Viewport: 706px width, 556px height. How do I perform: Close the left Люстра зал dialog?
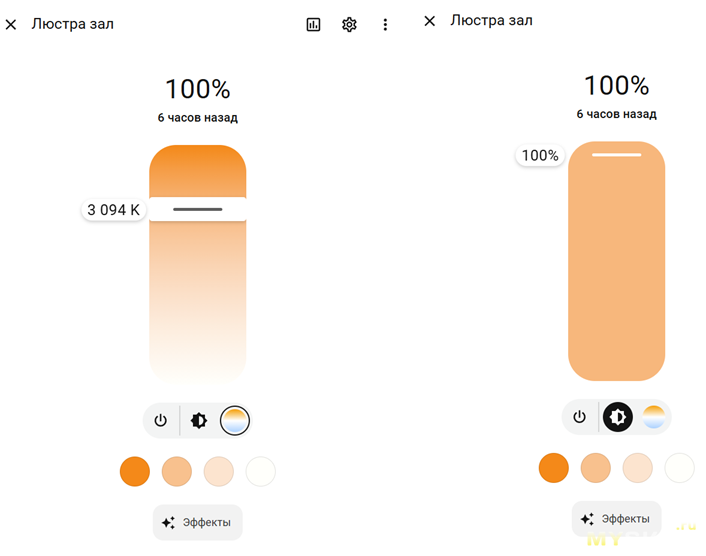[x=11, y=24]
